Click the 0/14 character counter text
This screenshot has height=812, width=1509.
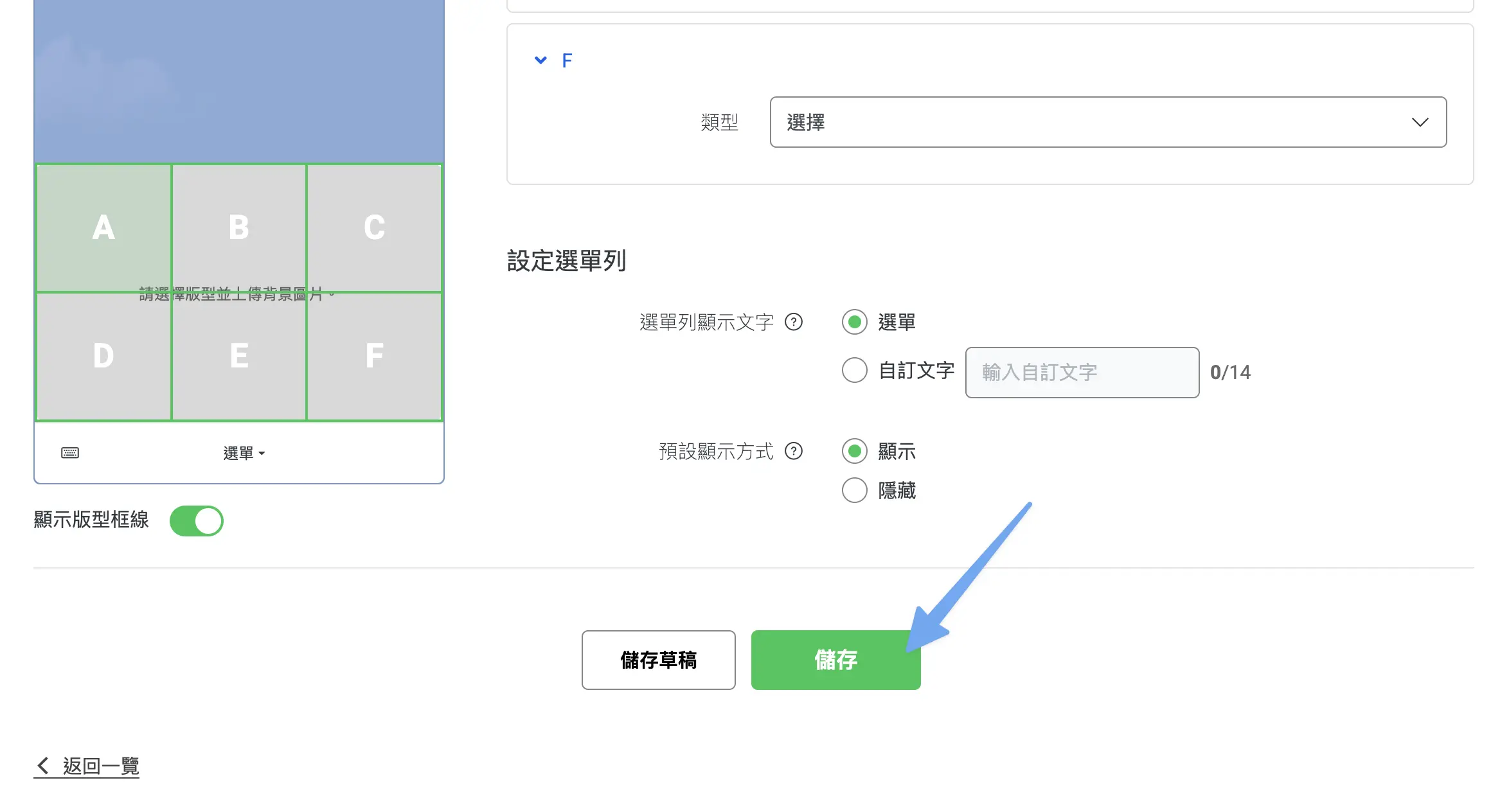tap(1230, 372)
